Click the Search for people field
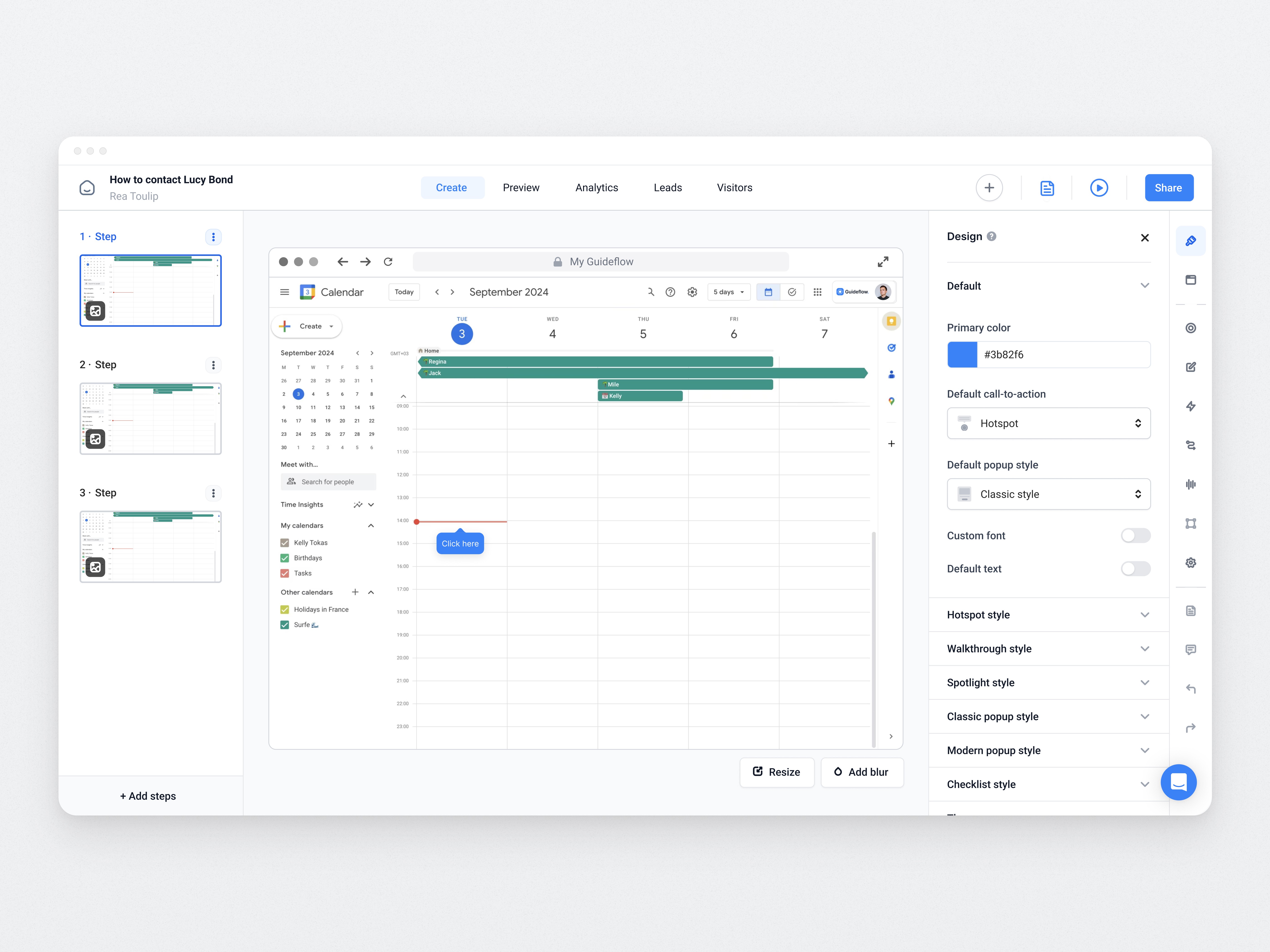This screenshot has height=952, width=1270. (328, 482)
